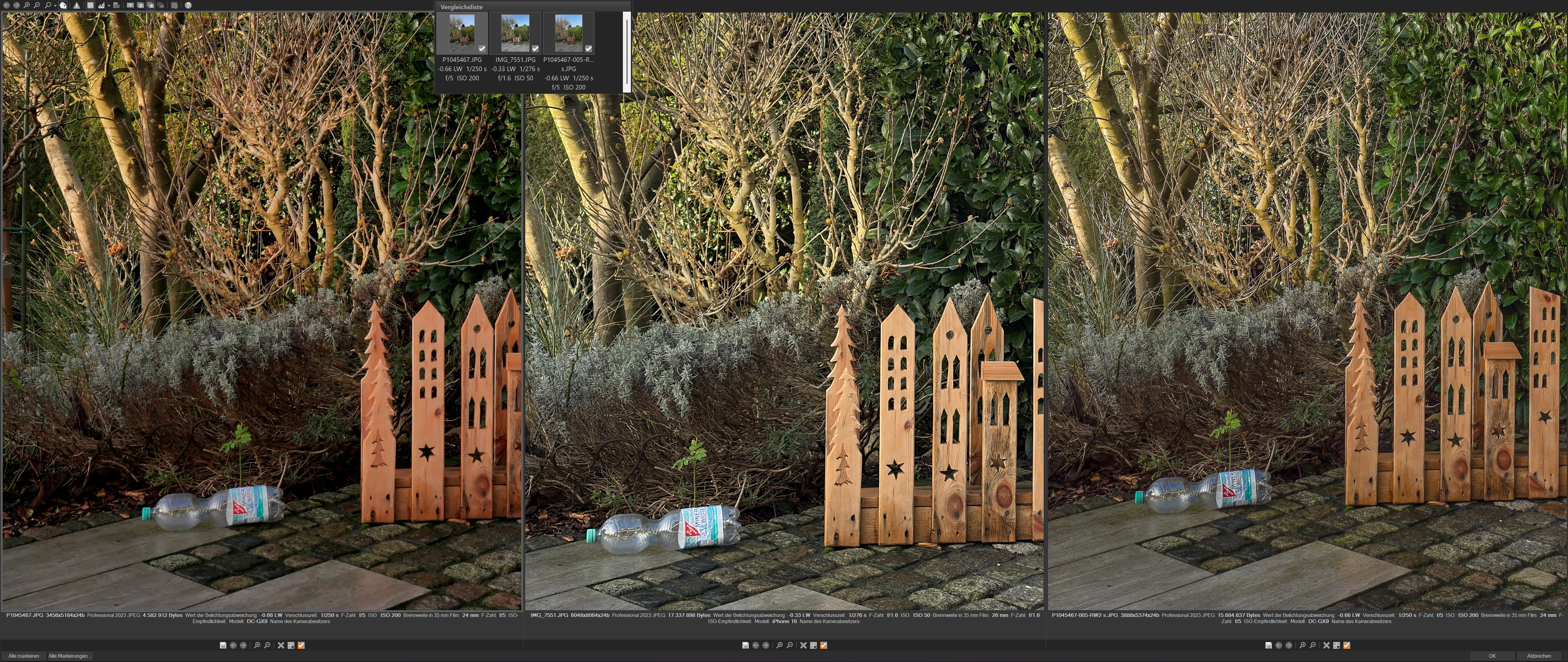The width and height of the screenshot is (1568, 662).
Task: Remove the middle pane image with the X icon
Action: point(804,645)
